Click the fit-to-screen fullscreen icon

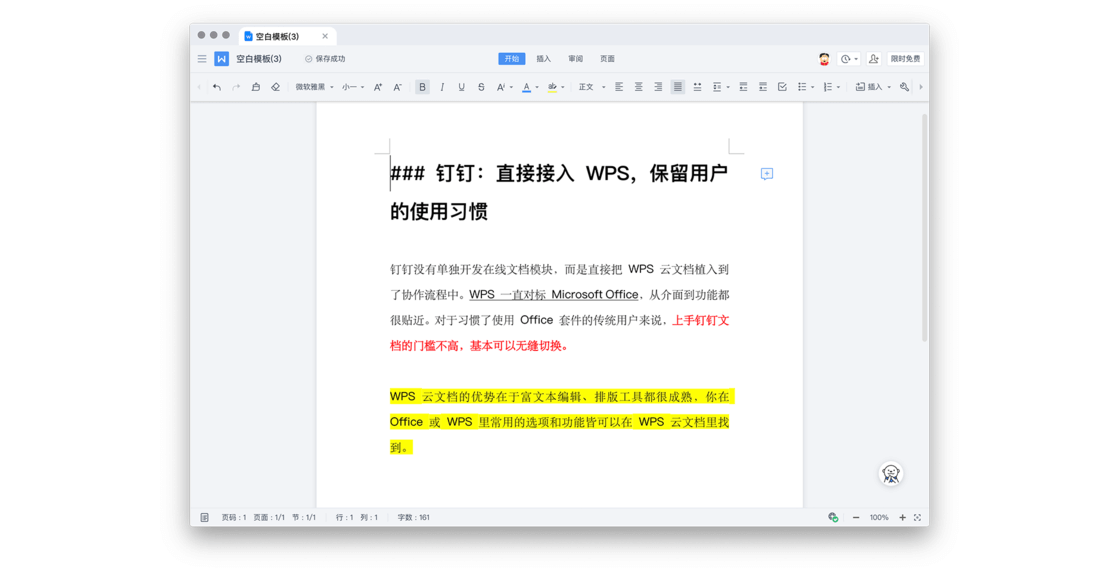tap(918, 517)
